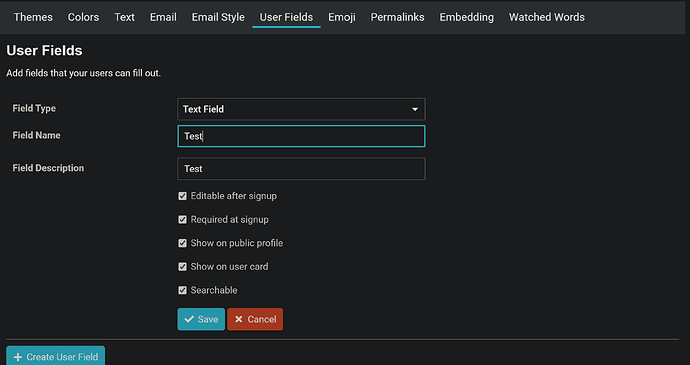This screenshot has height=365, width=690.
Task: Click the Field Name input box
Action: click(x=301, y=136)
